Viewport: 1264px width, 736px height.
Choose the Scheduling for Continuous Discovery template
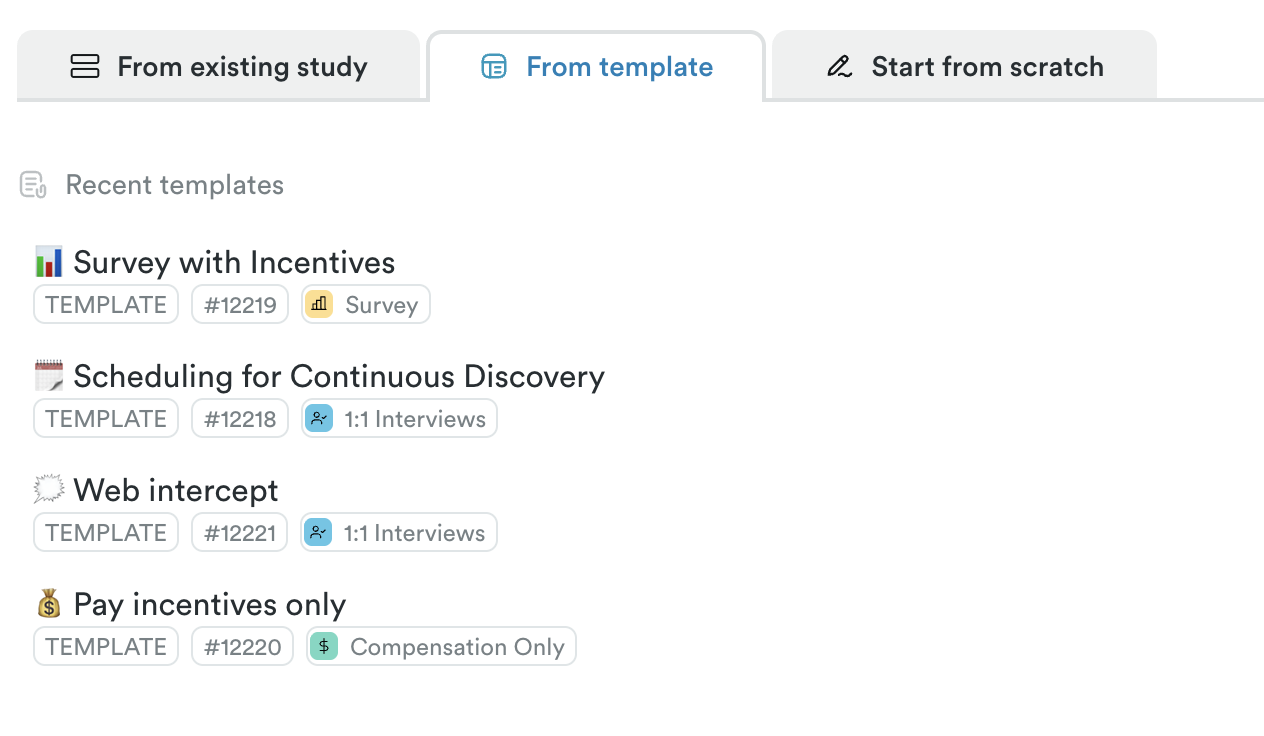click(339, 376)
